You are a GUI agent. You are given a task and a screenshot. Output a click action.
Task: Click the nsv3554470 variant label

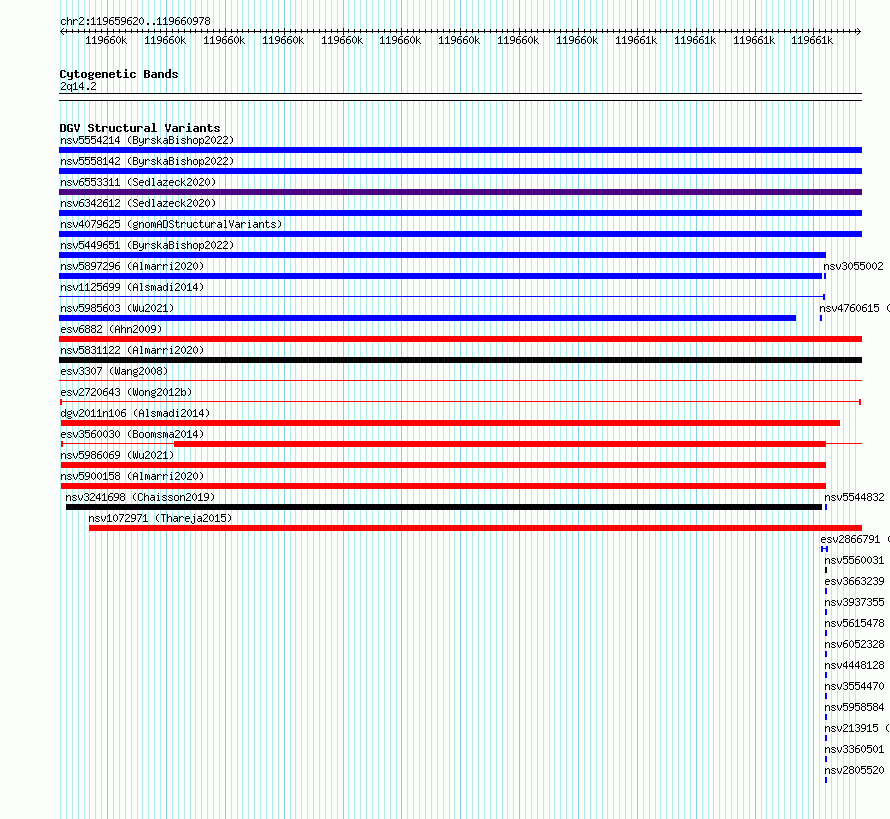coord(854,686)
